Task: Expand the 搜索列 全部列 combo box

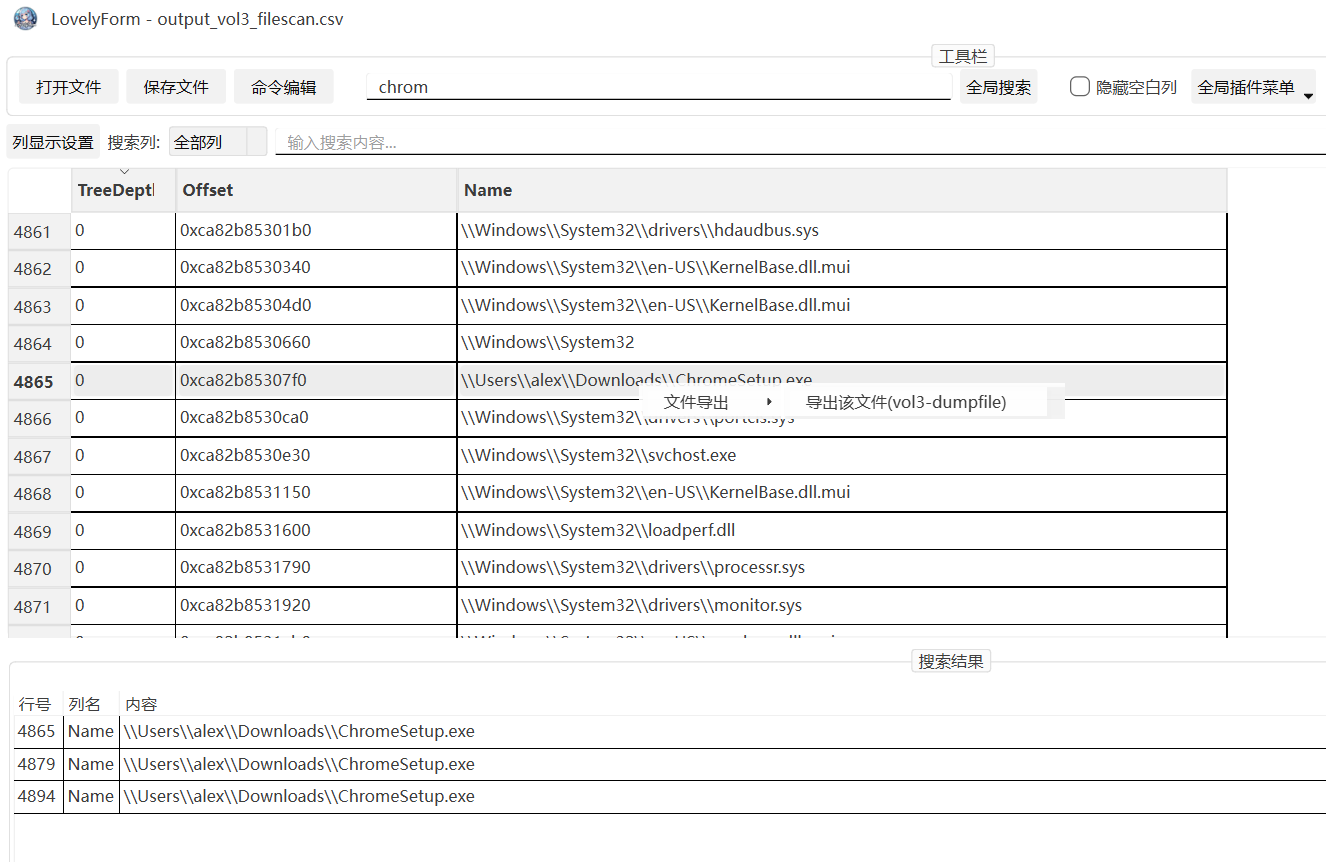Action: pyautogui.click(x=218, y=142)
